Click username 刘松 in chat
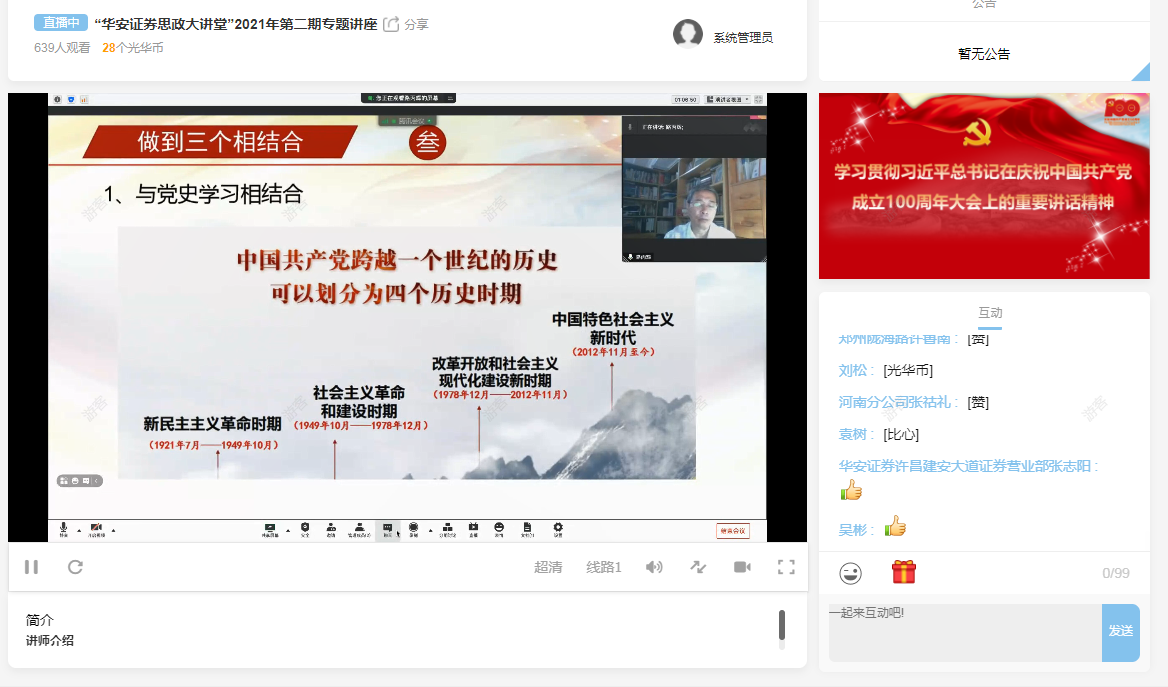The height and width of the screenshot is (687, 1168). tap(853, 370)
